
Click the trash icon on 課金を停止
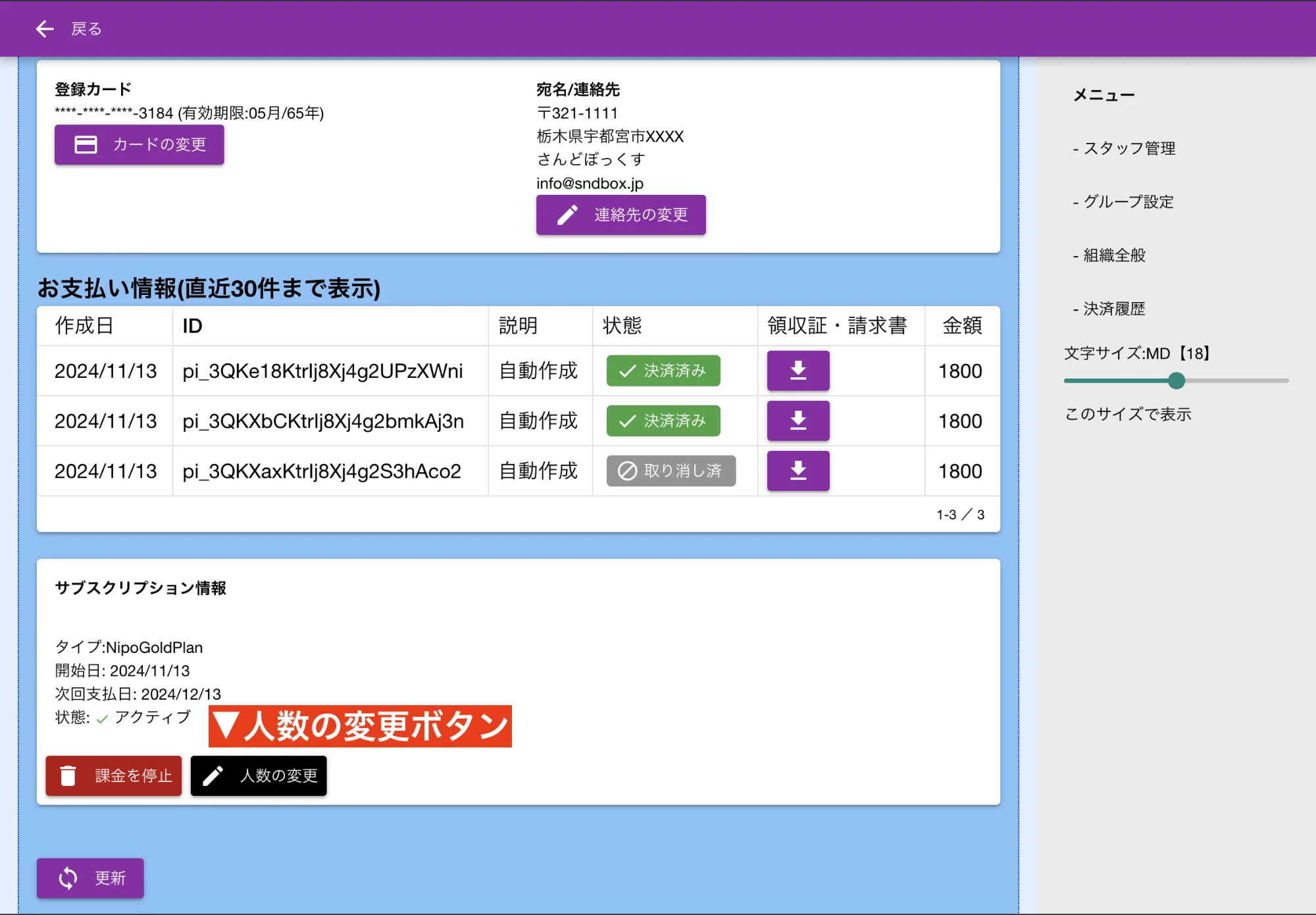[x=69, y=775]
